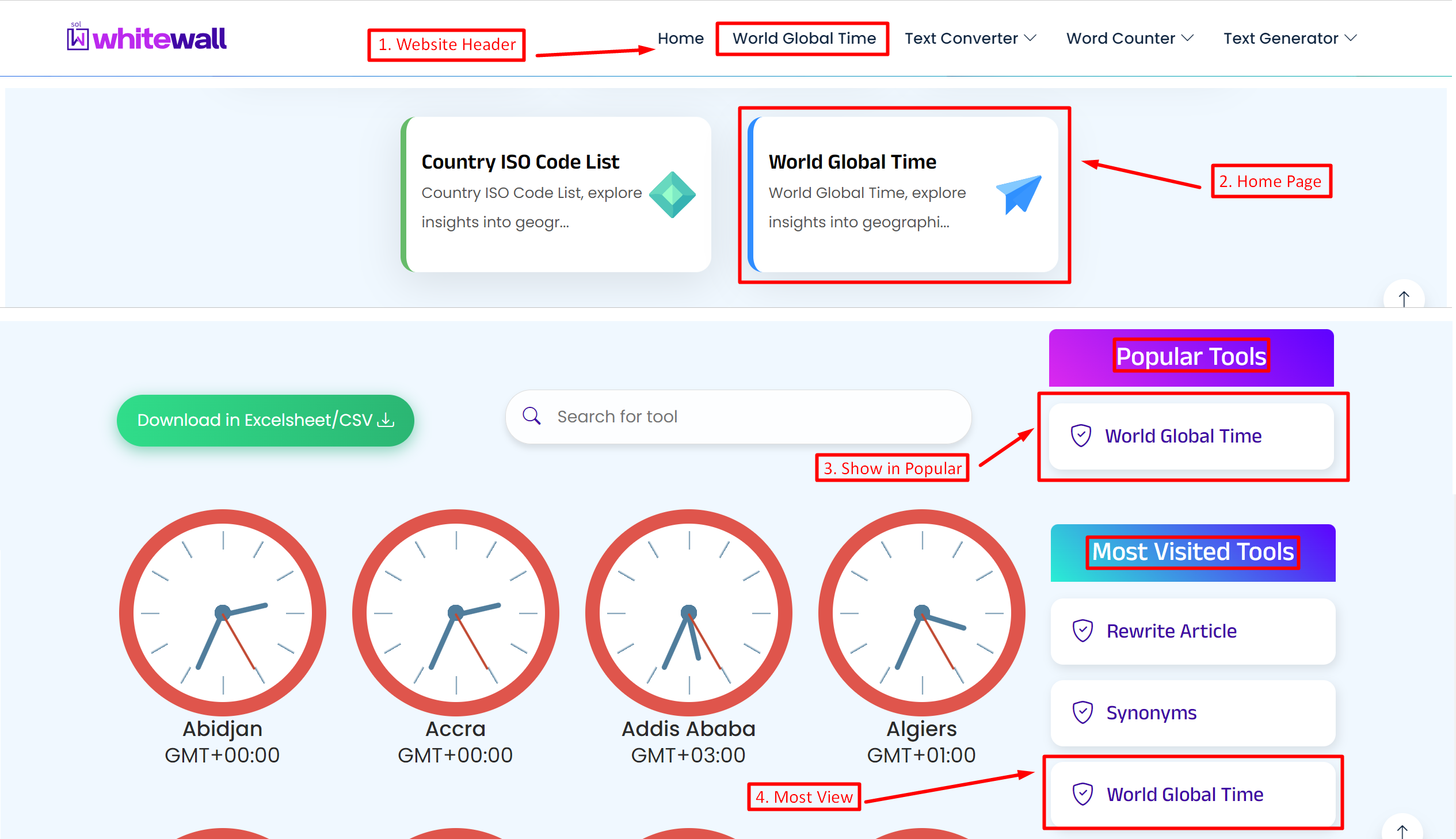This screenshot has height=839, width=1456.
Task: Click Download in Excelsheet/CSV button
Action: (266, 420)
